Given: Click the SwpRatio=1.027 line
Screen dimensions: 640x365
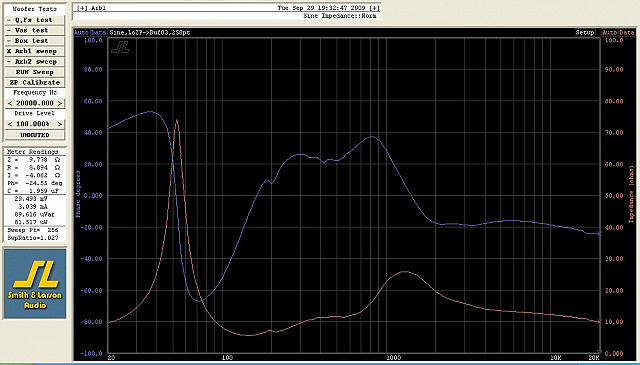Looking at the screenshot, I should point(34,238).
